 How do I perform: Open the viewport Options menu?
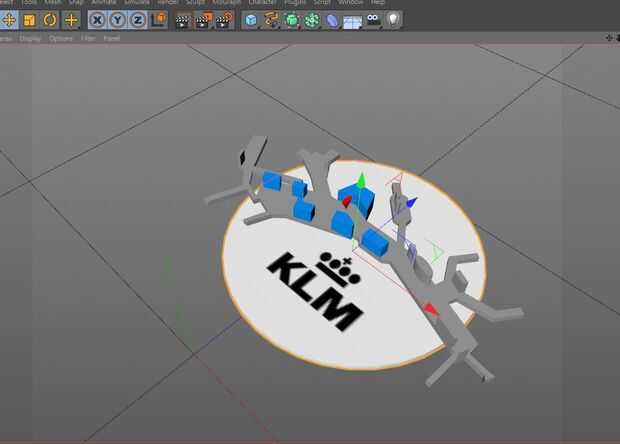click(x=60, y=38)
